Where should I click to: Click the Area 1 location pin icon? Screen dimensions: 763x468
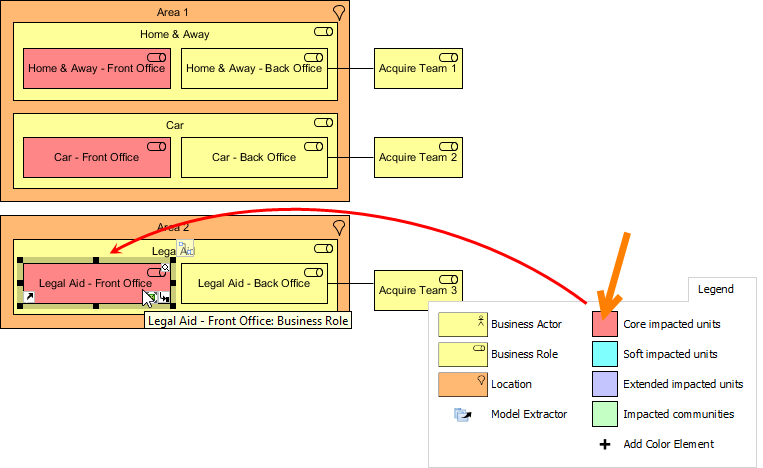click(339, 12)
